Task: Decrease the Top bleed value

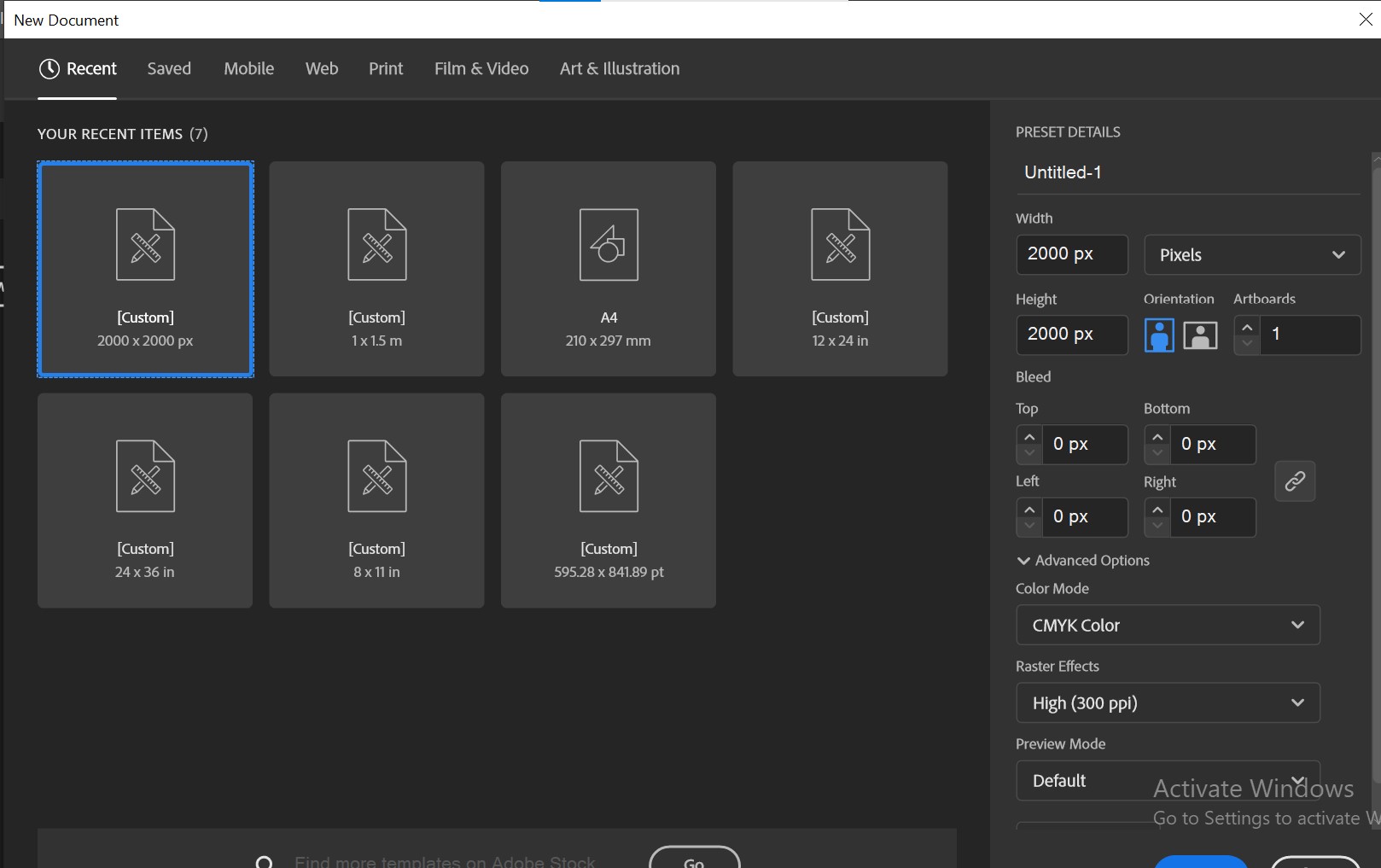Action: (x=1029, y=454)
